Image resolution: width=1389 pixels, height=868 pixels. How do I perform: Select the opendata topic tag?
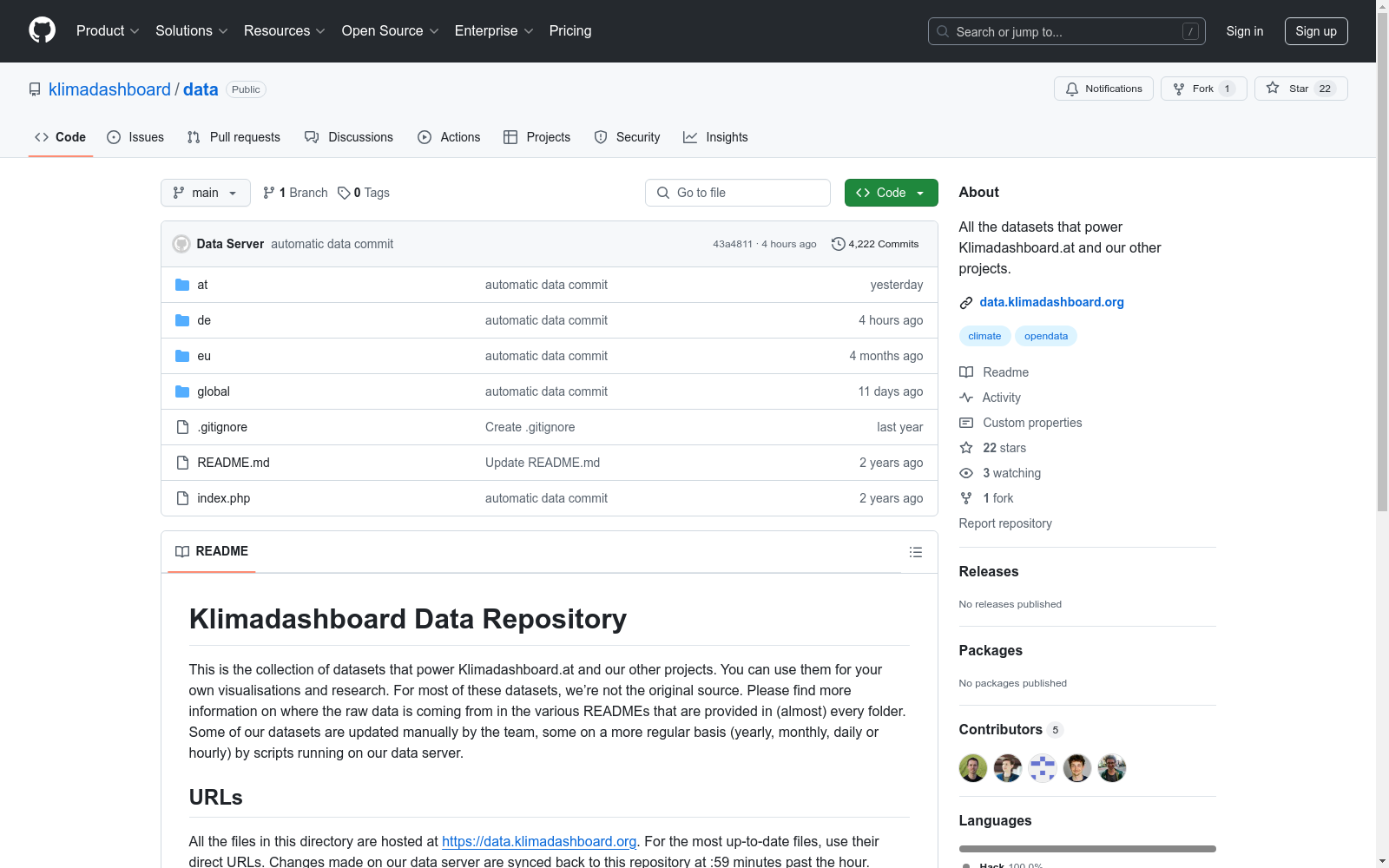1046,336
